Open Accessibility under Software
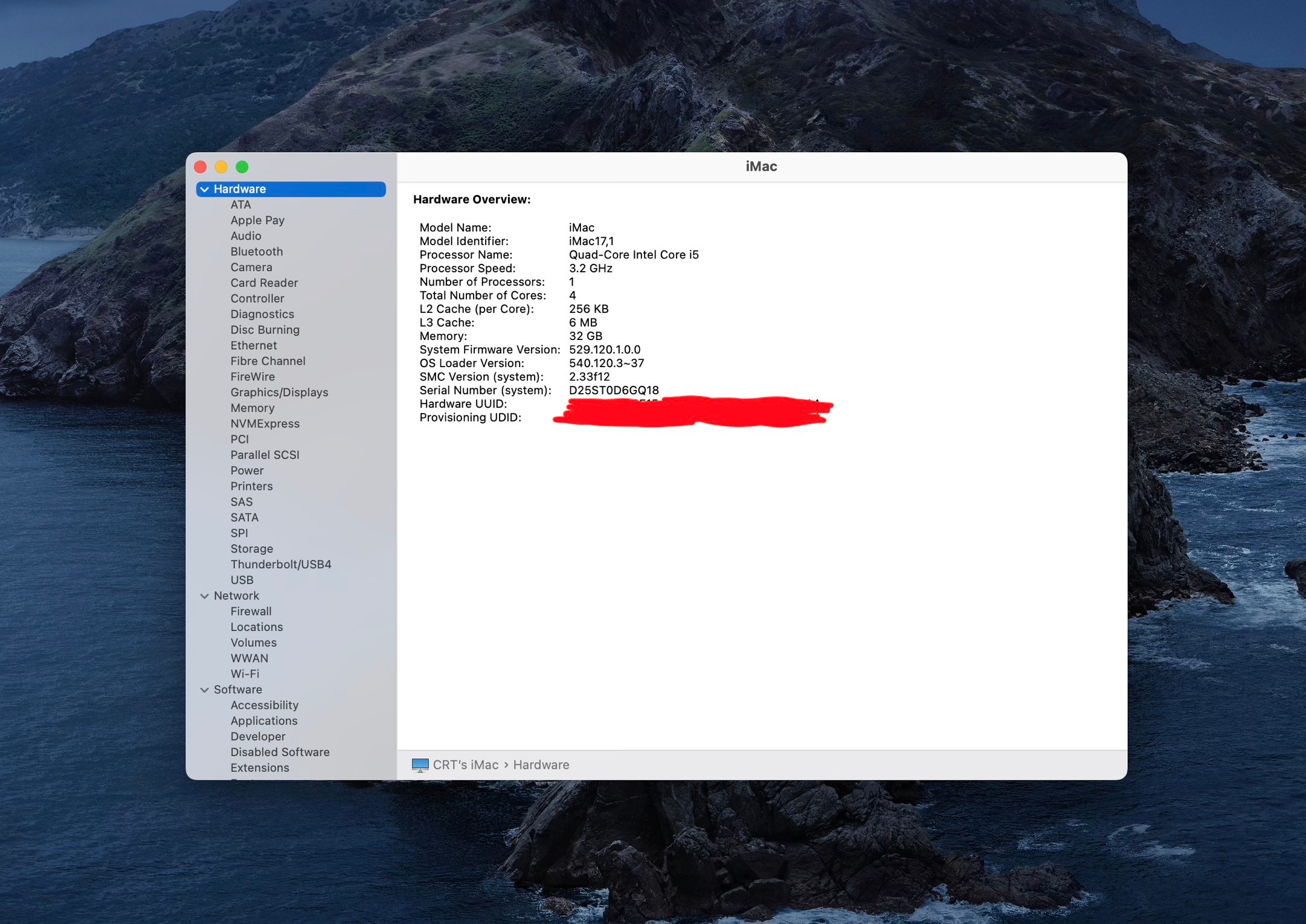This screenshot has height=924, width=1306. pos(265,705)
